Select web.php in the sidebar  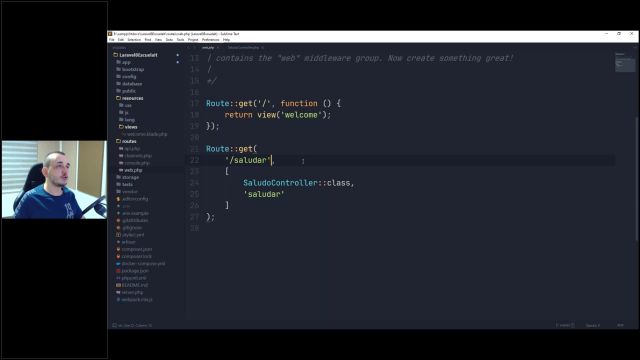tap(131, 170)
